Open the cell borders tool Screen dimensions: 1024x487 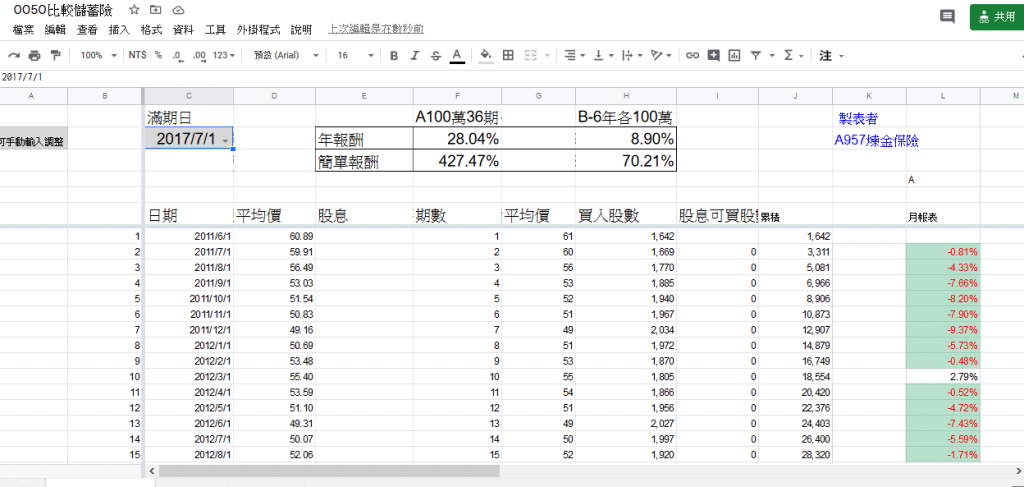508,55
